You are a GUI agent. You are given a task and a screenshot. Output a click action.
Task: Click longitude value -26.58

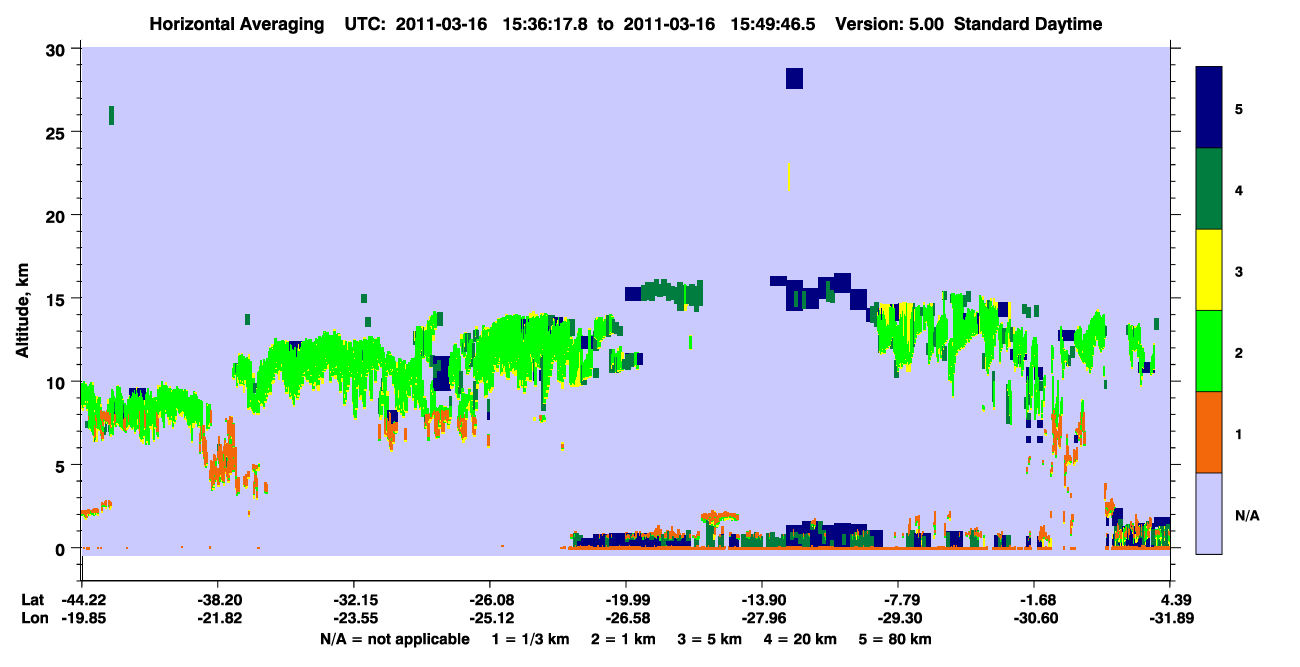(626, 618)
